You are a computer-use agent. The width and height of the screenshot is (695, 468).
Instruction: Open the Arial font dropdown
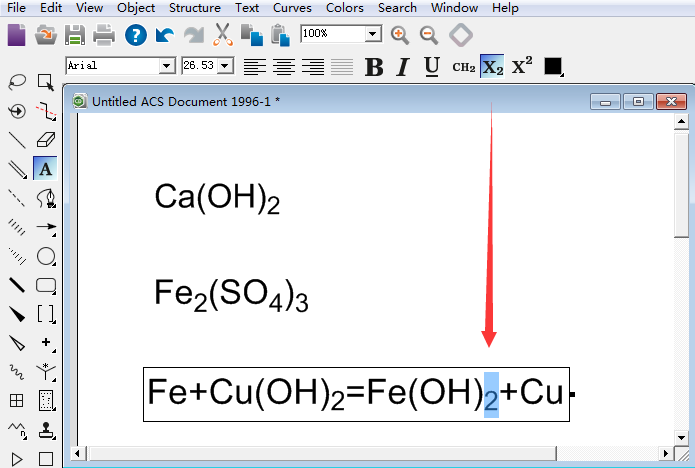coord(167,66)
